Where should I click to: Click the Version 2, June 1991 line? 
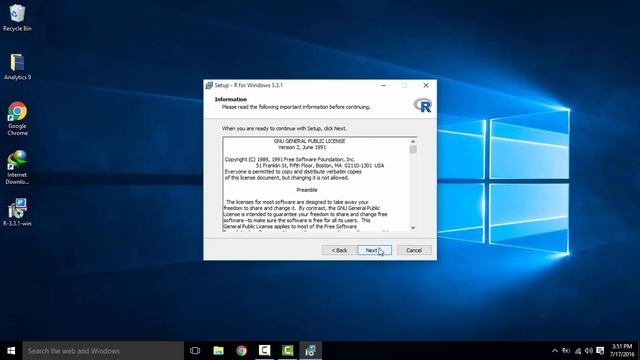(302, 147)
